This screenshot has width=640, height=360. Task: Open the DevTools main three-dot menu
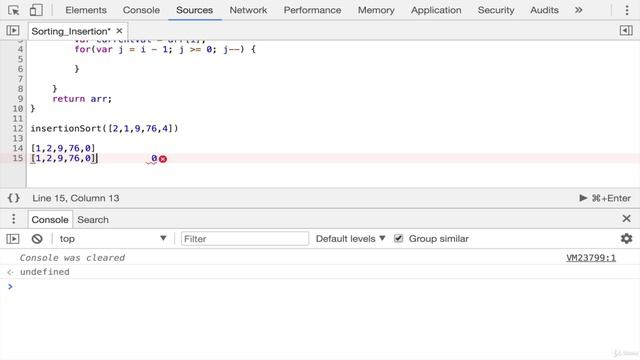point(627,10)
